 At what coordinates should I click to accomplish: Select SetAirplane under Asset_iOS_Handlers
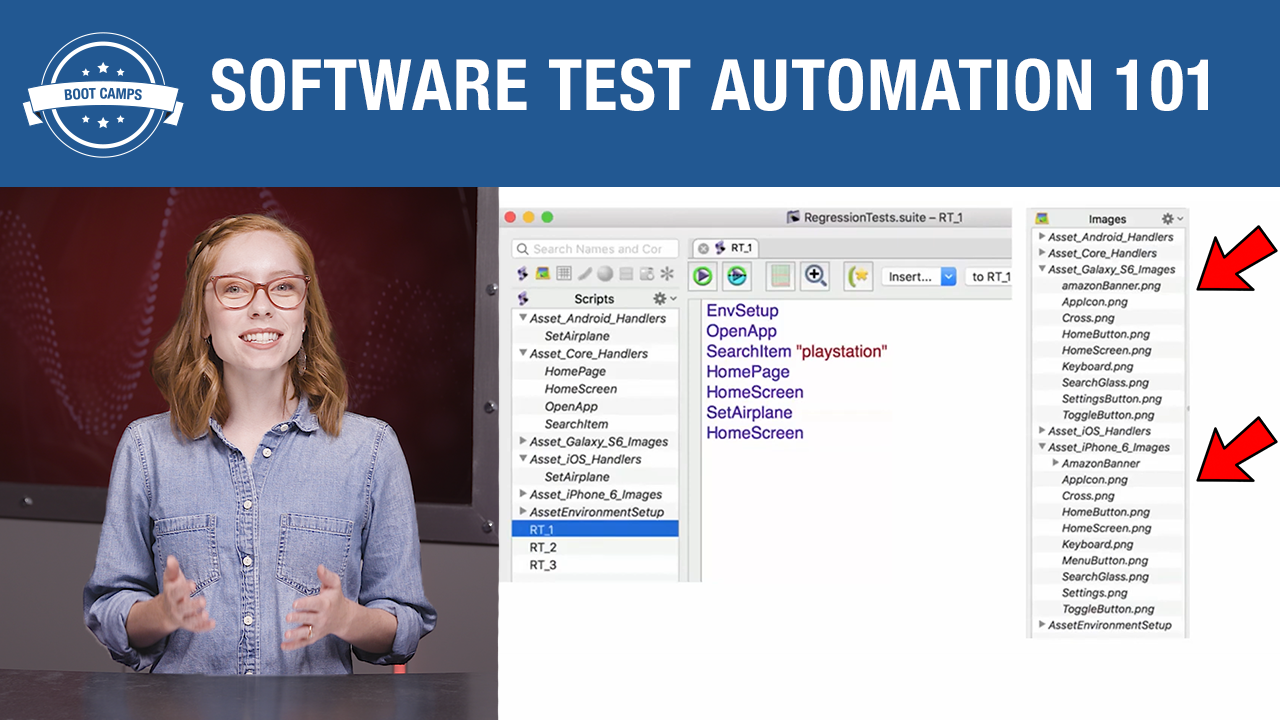577,477
